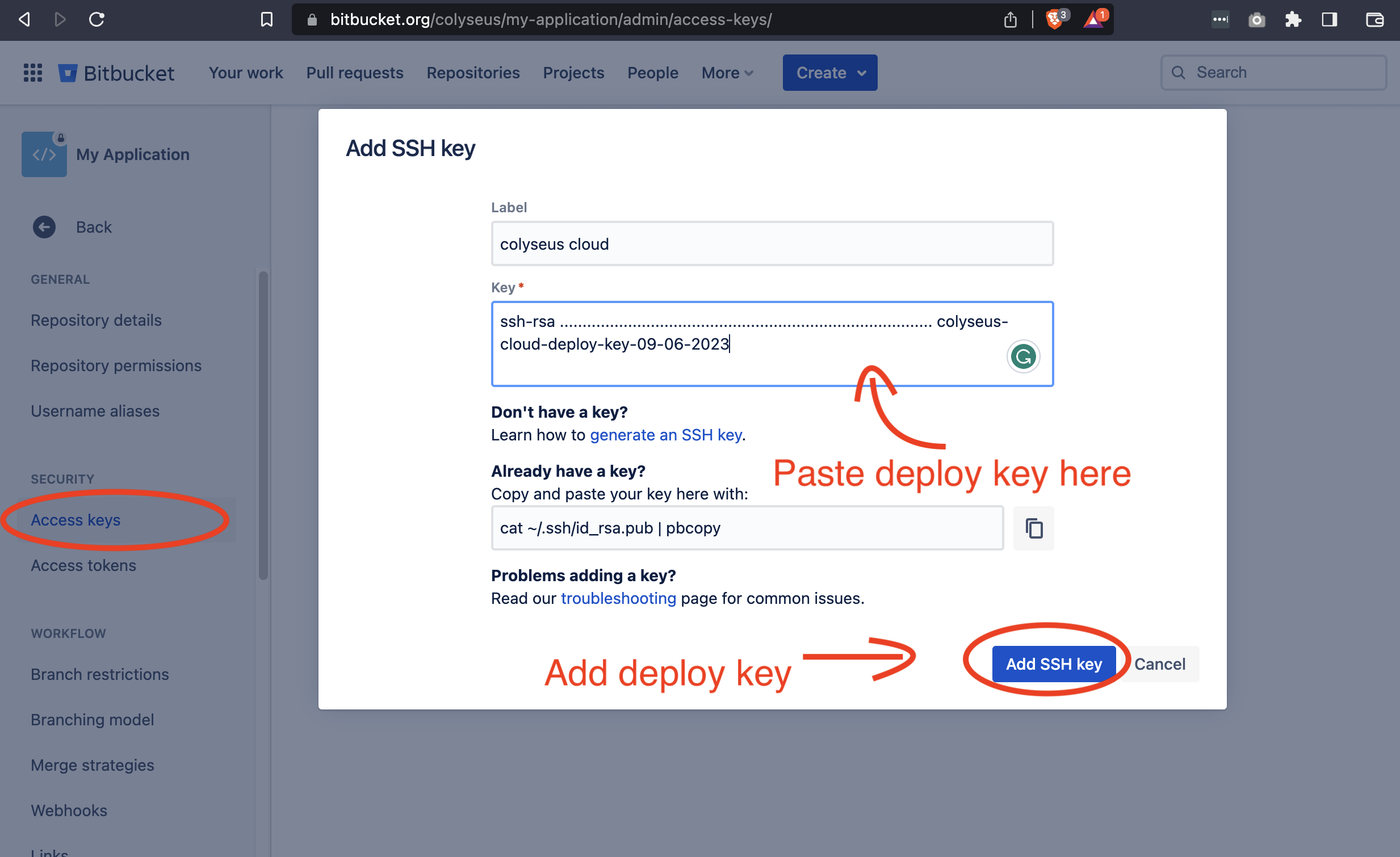This screenshot has height=857, width=1400.
Task: Click the camera extension icon
Action: [1256, 20]
